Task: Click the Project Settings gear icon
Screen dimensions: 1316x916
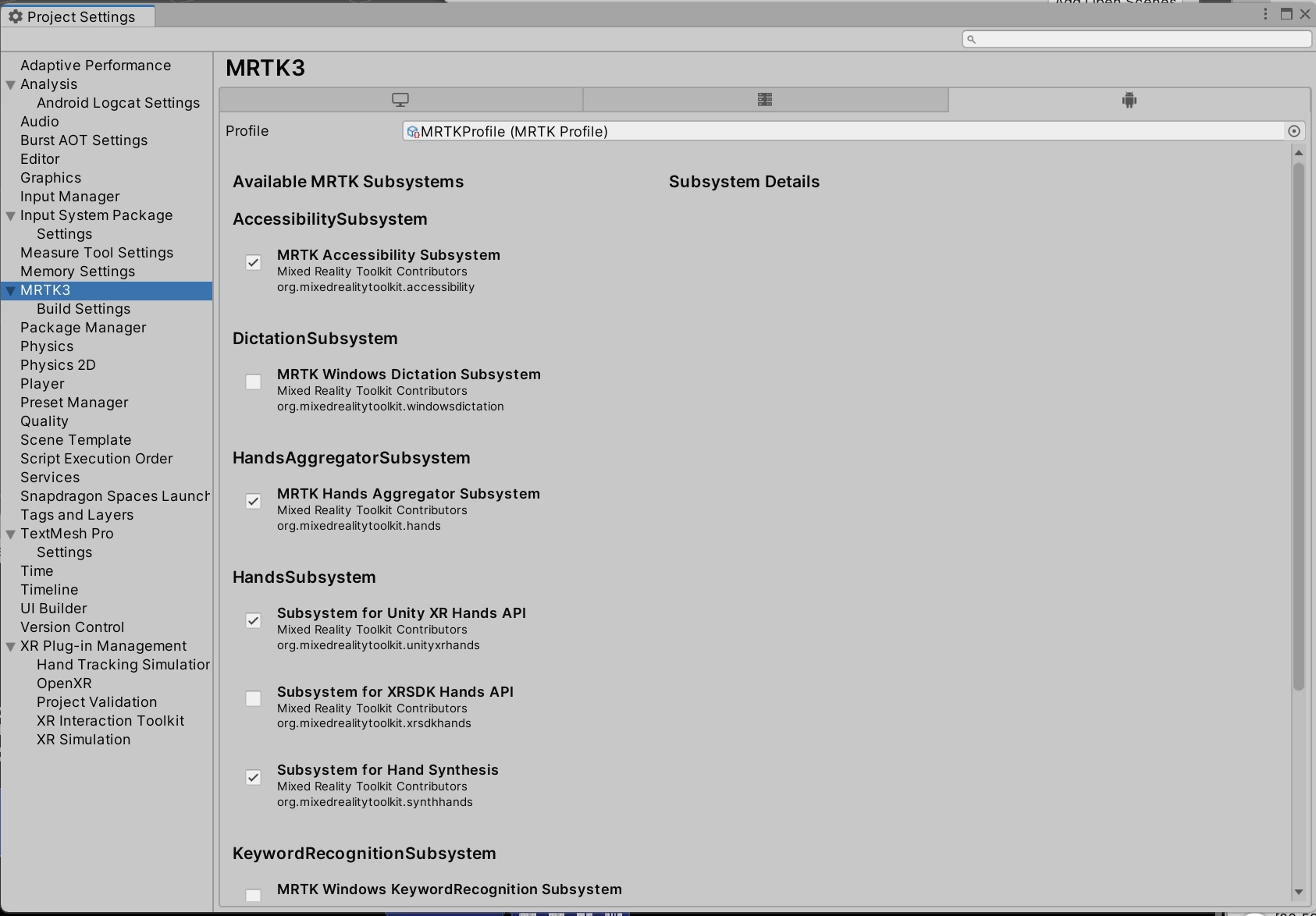Action: point(15,16)
